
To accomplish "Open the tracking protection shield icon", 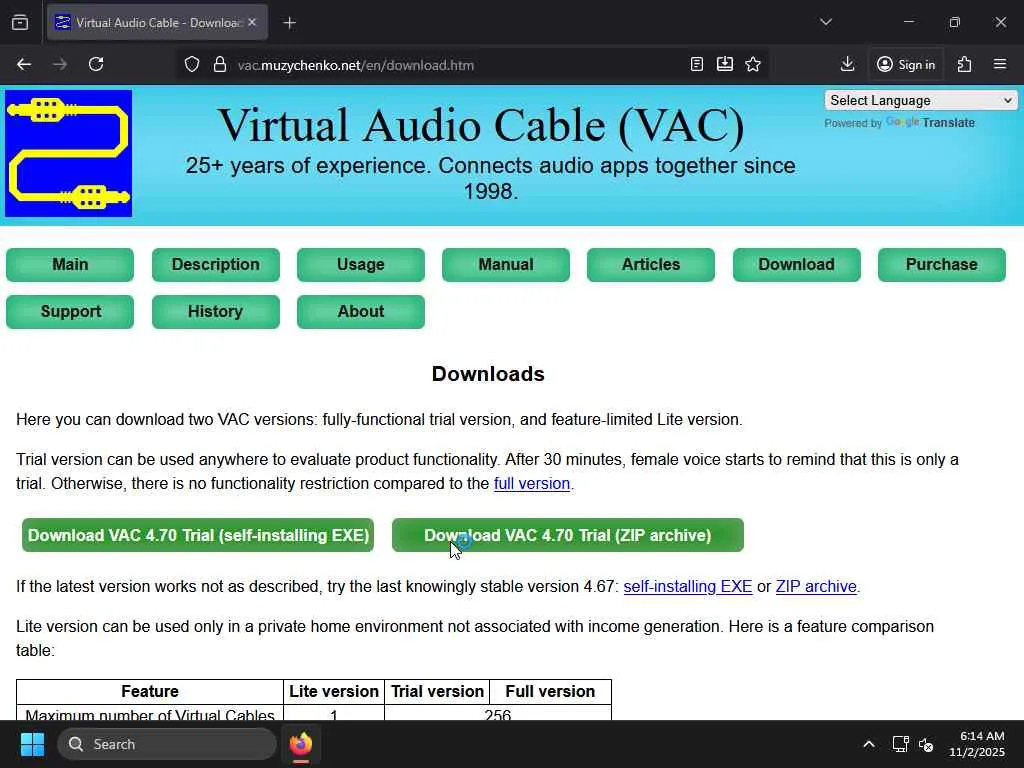I will (191, 65).
